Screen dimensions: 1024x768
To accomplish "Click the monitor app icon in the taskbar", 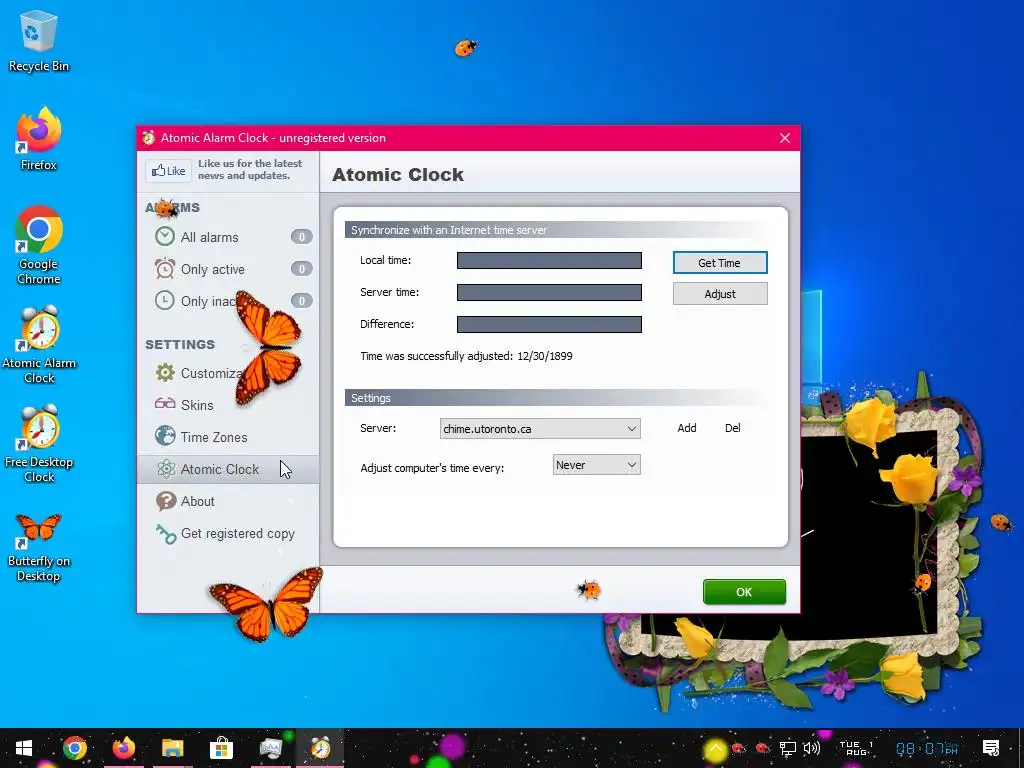I will click(x=270, y=748).
